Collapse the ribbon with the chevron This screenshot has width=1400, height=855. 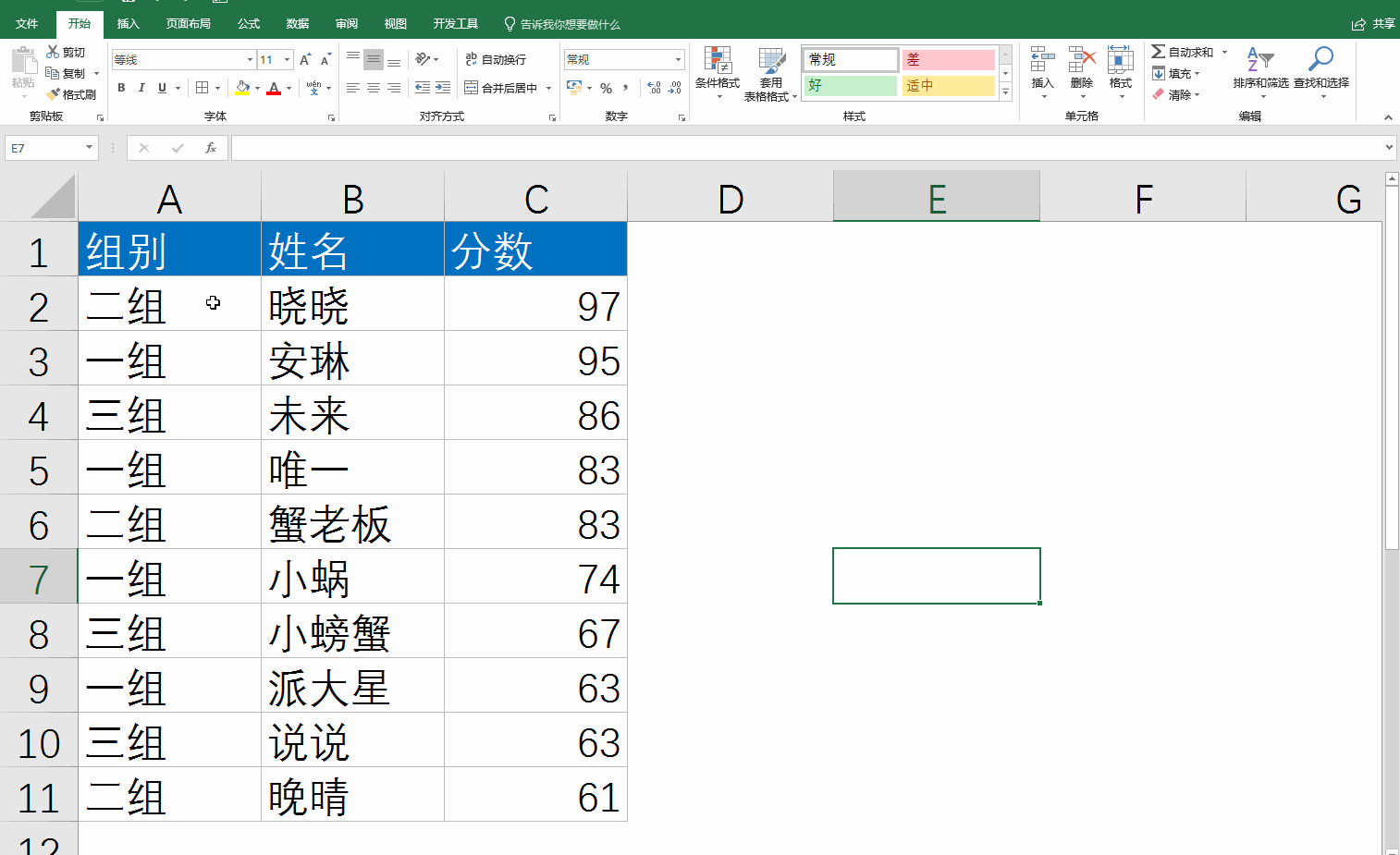[x=1388, y=117]
